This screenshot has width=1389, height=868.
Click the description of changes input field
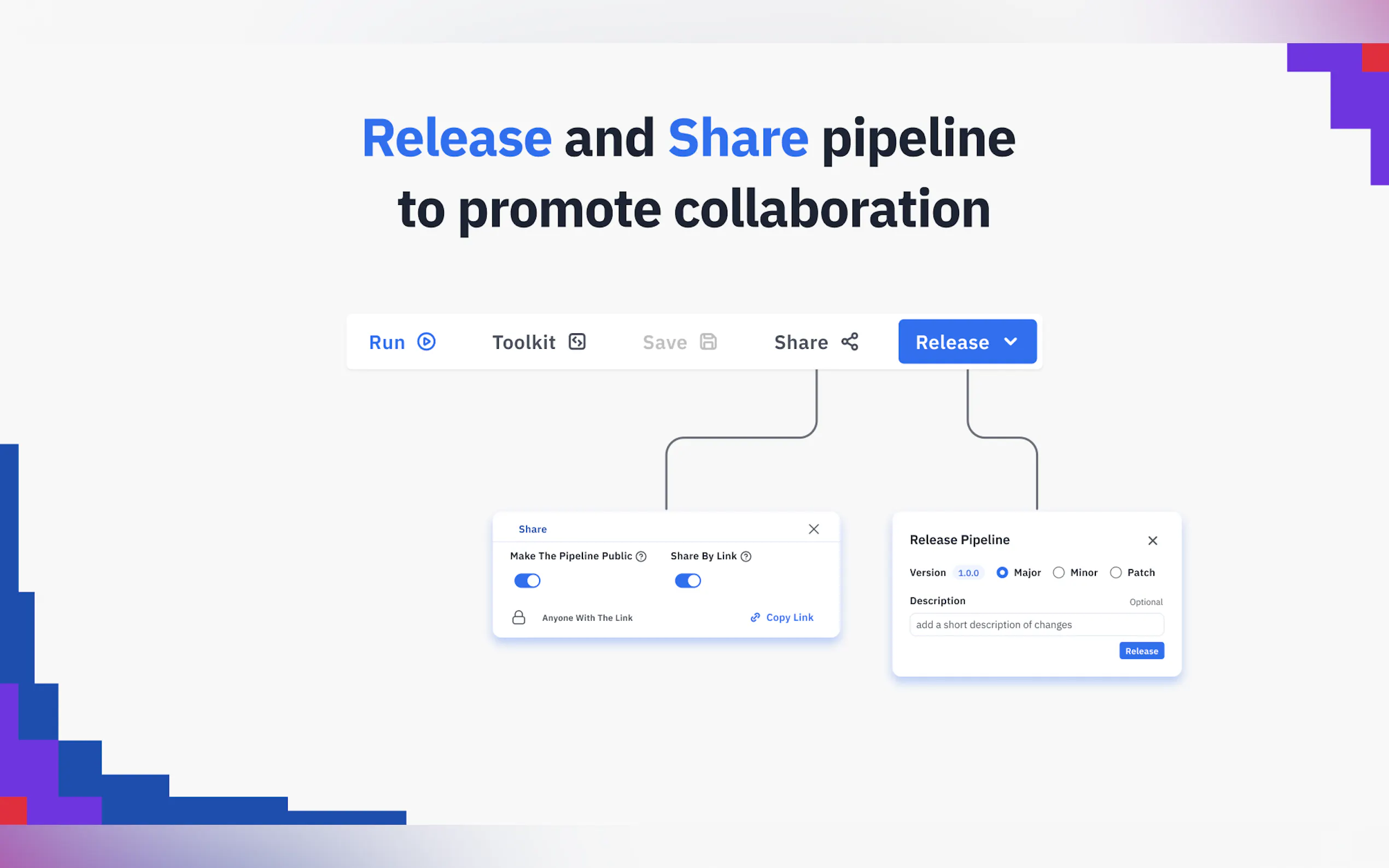point(1036,625)
